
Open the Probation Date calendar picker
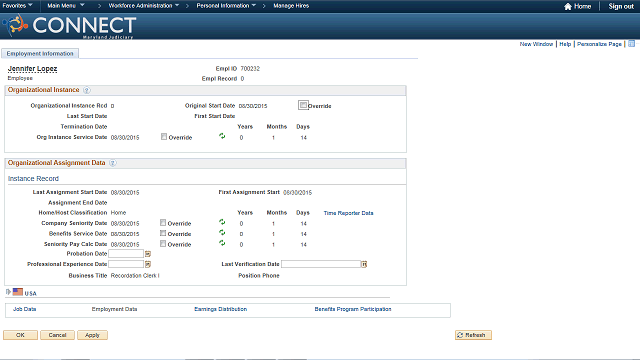tap(148, 254)
